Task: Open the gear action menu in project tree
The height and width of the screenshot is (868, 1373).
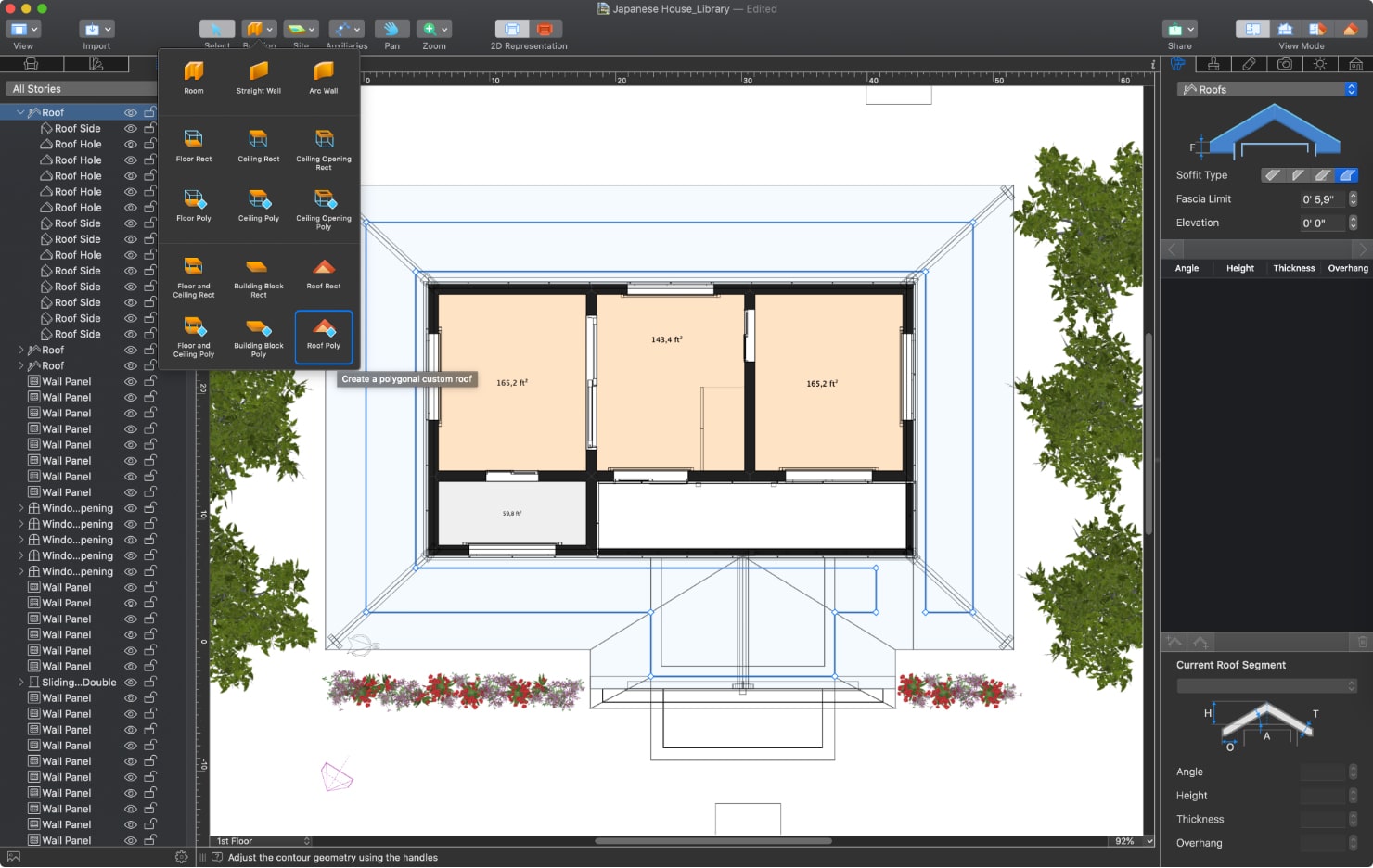Action: 181,857
